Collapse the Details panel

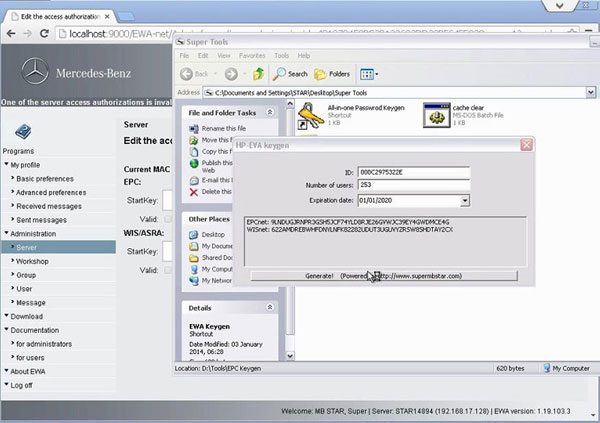click(270, 307)
